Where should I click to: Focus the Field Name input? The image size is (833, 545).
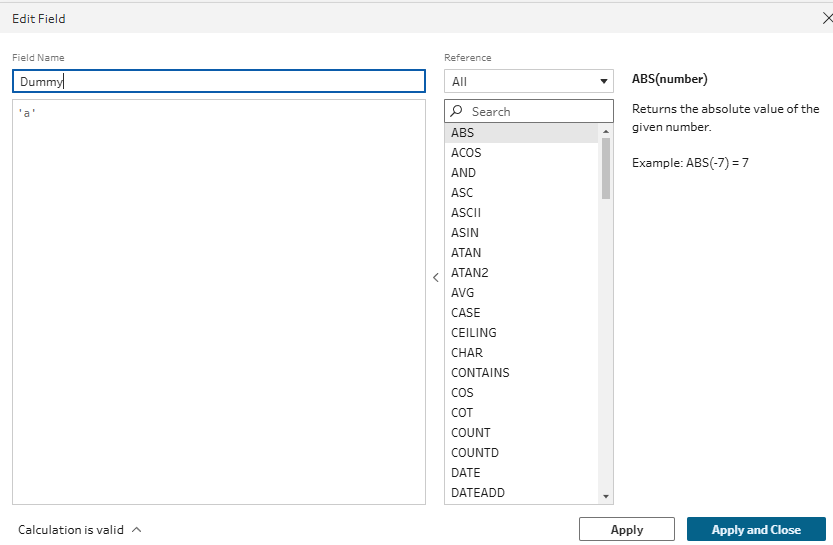coord(219,82)
